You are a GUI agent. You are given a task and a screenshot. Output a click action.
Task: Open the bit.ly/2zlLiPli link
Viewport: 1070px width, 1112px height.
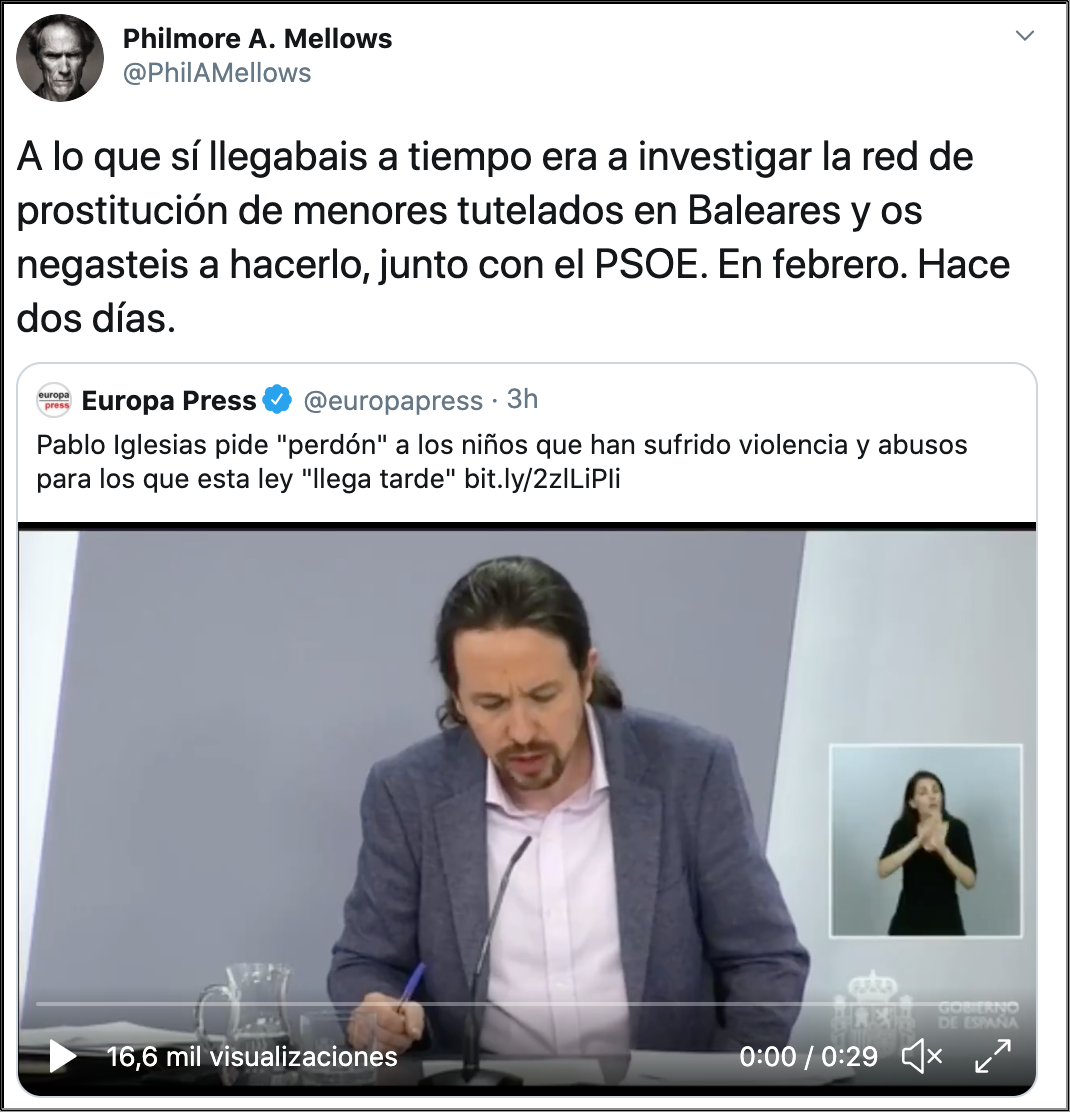click(542, 479)
